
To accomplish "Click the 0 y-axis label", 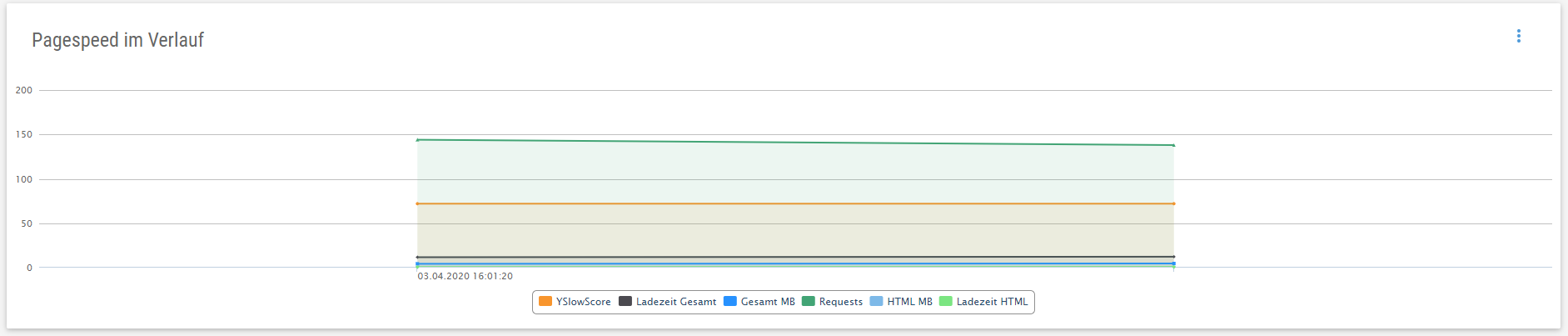I will 29,268.
